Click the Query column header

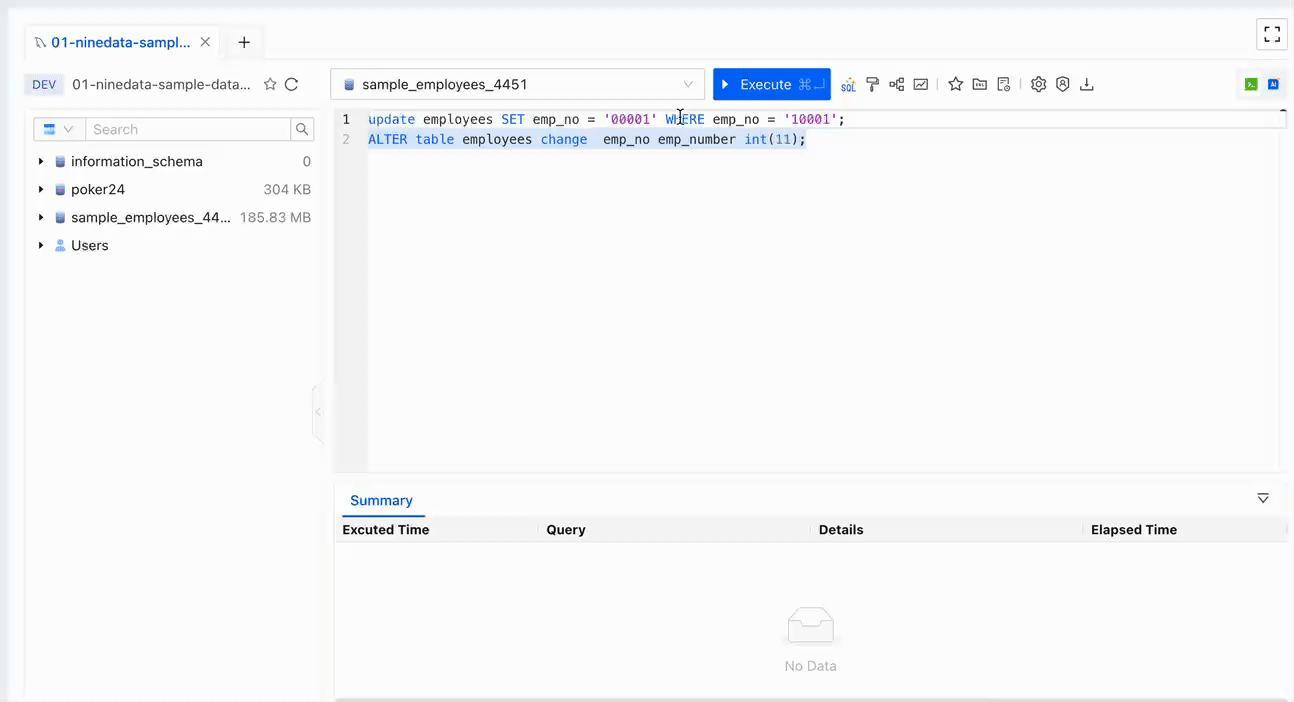pyautogui.click(x=566, y=530)
